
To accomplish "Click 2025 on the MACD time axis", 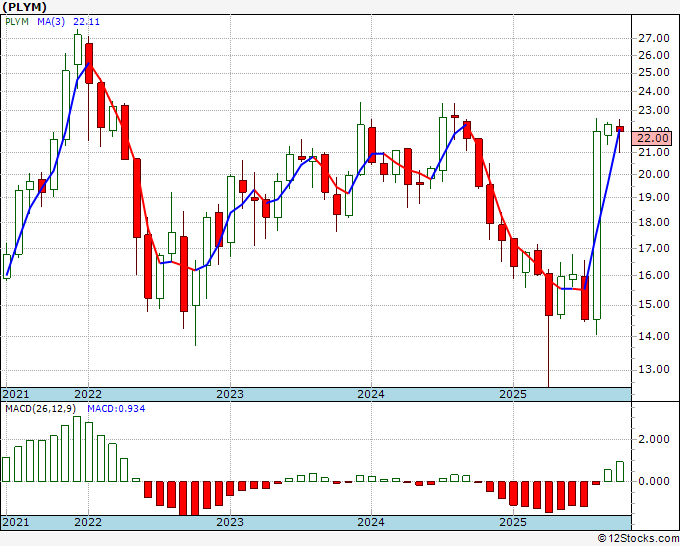I will click(x=513, y=522).
